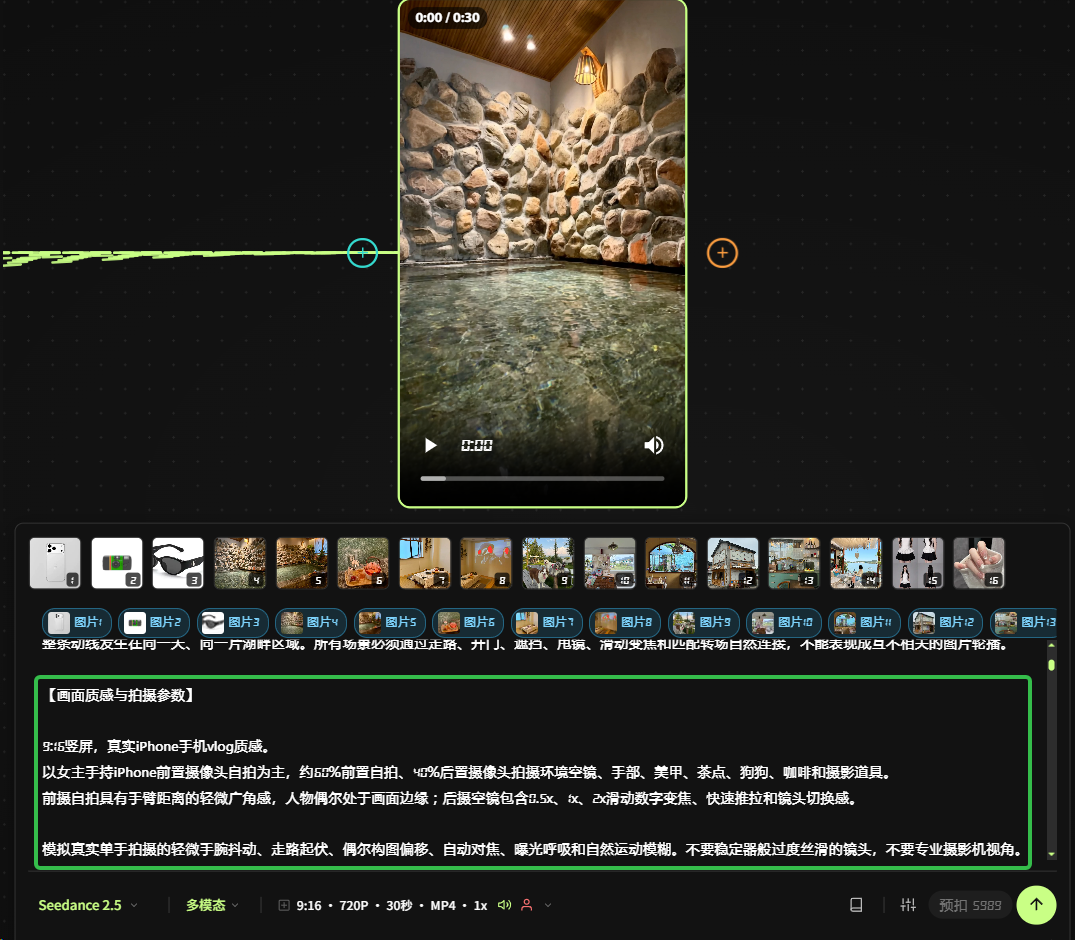The image size is (1075, 940).
Task: Click the orange plus connector right of video
Action: tap(722, 253)
